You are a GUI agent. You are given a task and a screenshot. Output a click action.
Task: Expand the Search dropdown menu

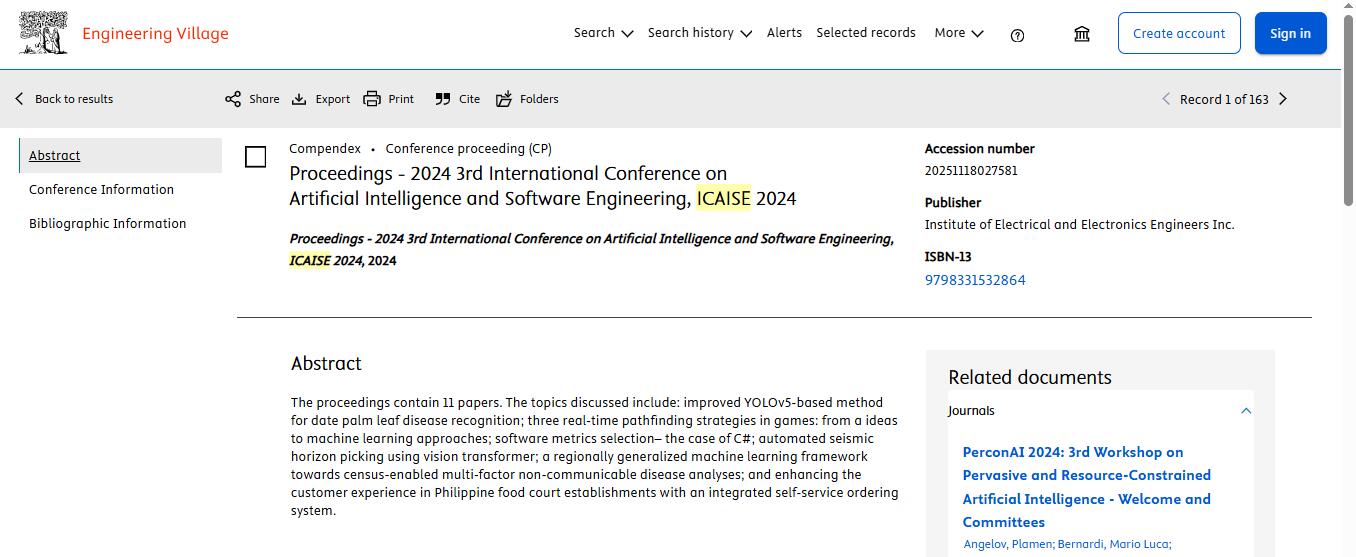tap(603, 33)
